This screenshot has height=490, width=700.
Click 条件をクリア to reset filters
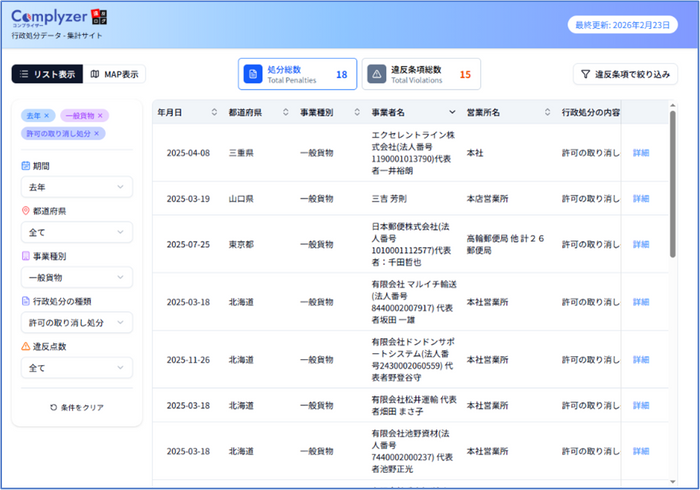point(76,407)
